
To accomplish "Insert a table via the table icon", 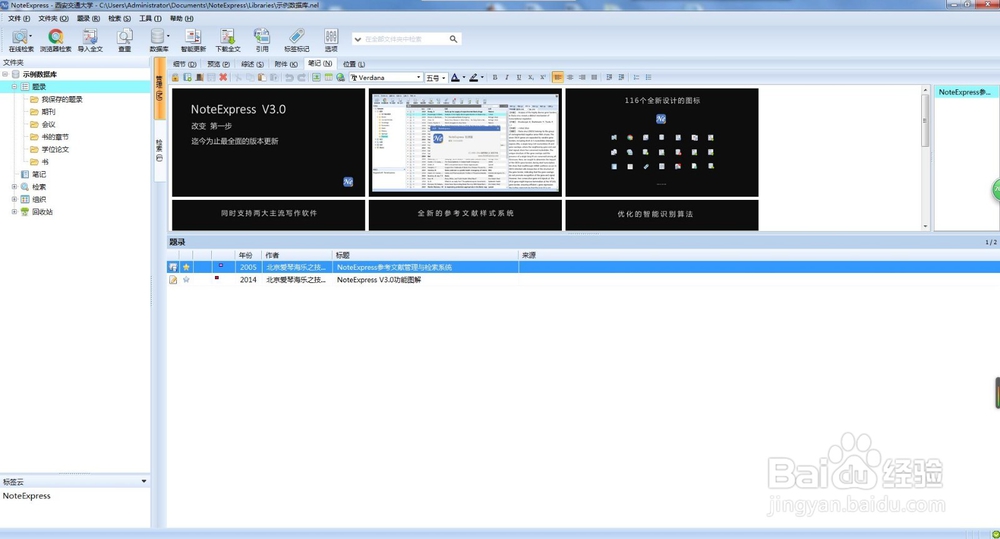I will coord(328,77).
